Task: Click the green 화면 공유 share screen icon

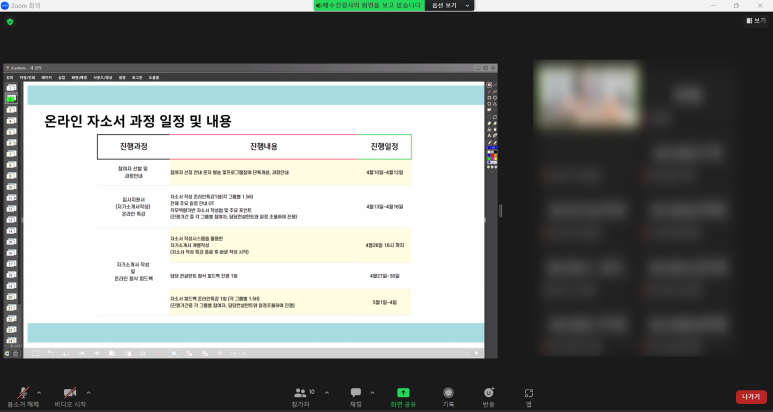Action: click(x=403, y=393)
